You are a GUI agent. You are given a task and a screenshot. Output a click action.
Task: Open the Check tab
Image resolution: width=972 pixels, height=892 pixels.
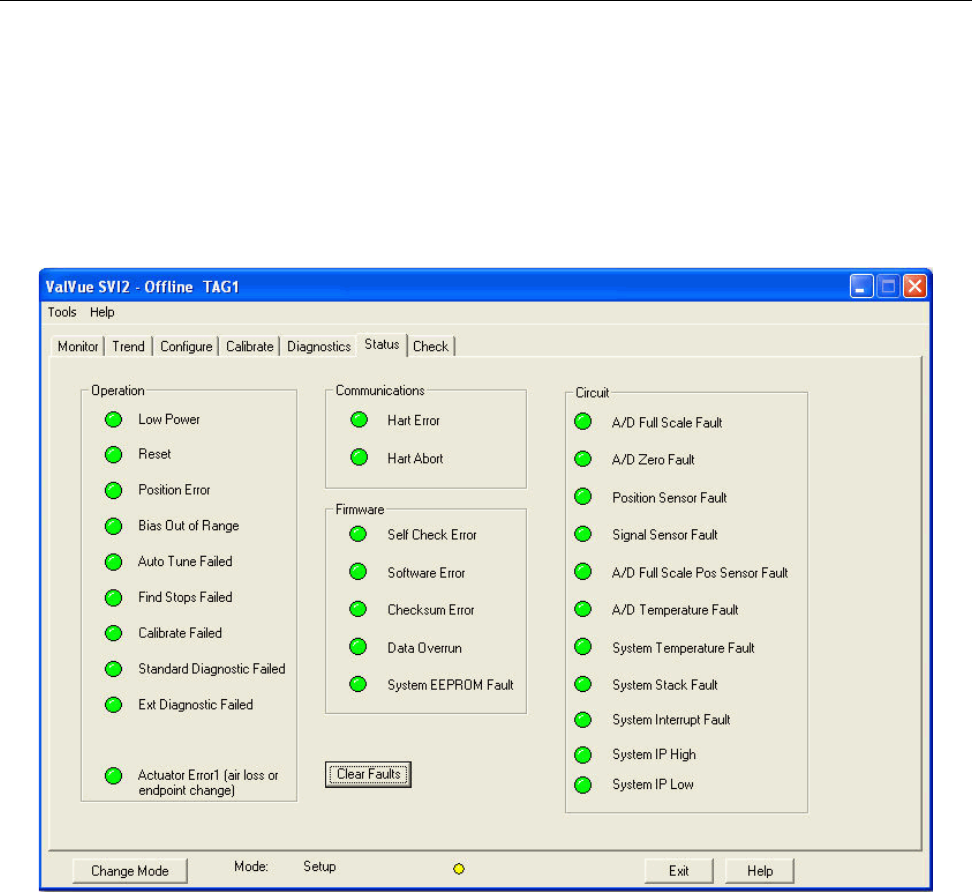(x=431, y=347)
